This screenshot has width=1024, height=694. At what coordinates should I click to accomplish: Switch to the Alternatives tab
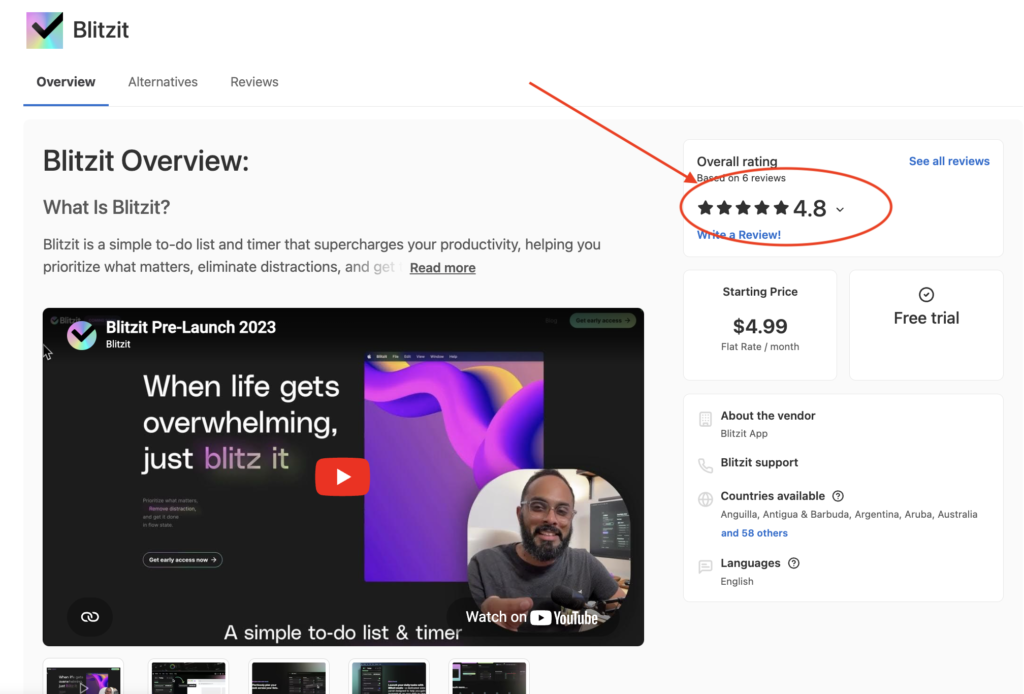tap(163, 82)
